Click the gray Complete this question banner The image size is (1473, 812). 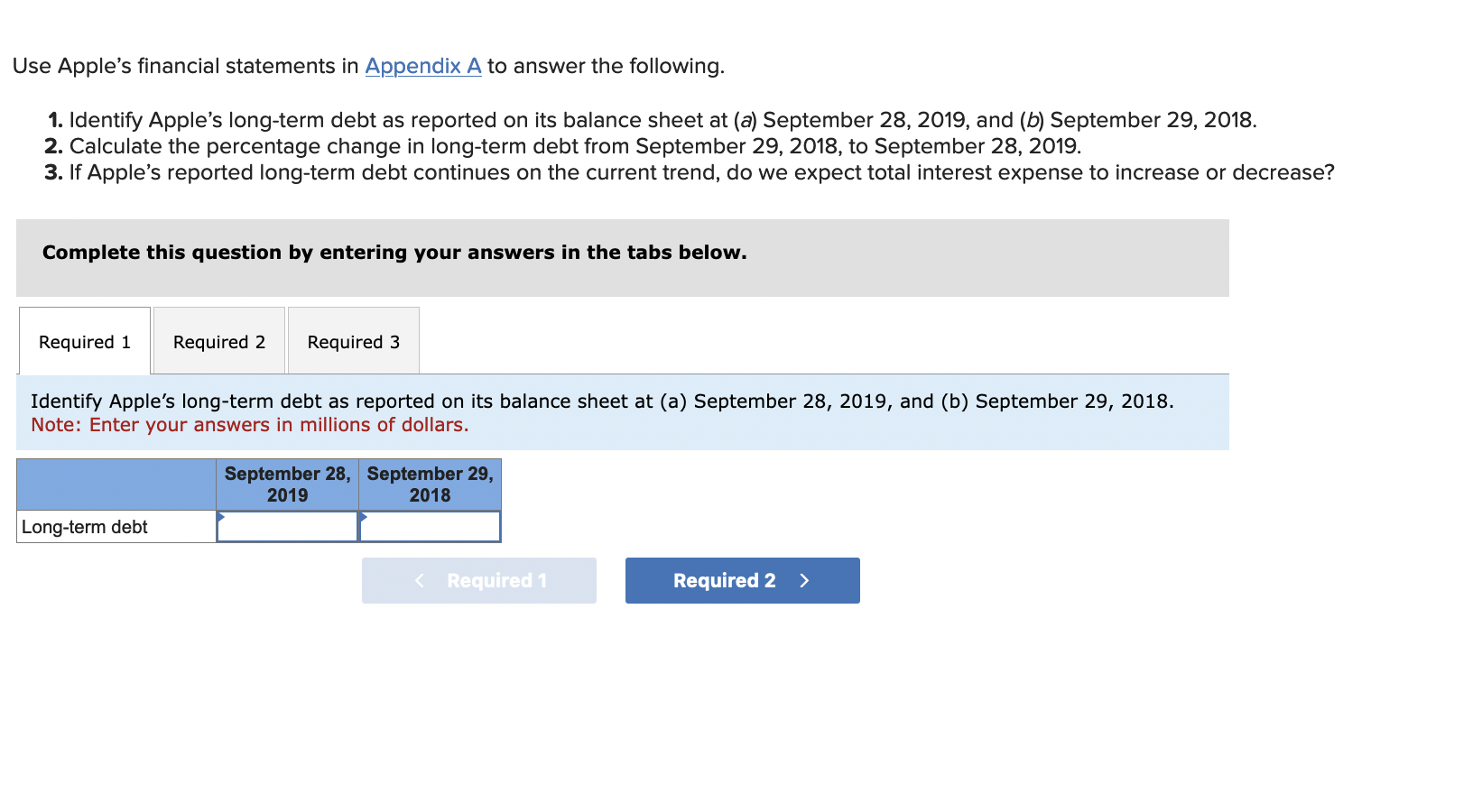click(x=394, y=253)
